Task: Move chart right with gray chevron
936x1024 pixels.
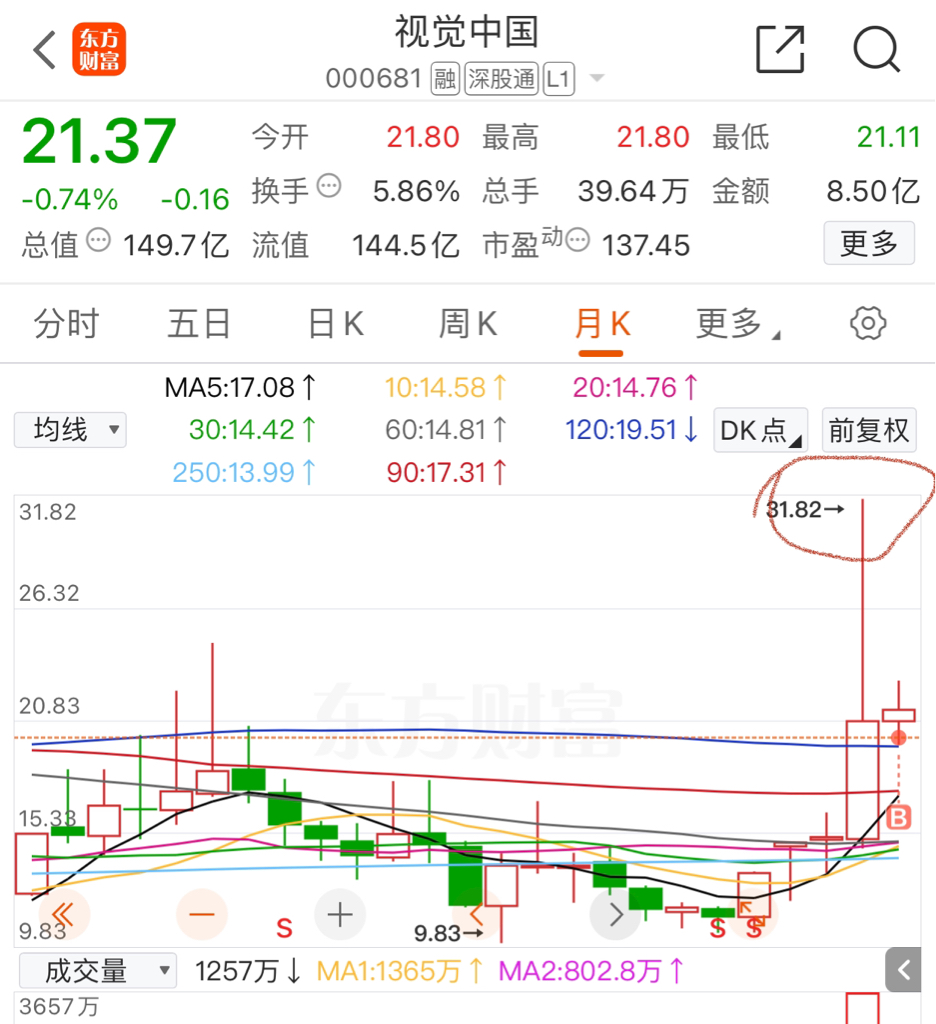Action: 615,914
